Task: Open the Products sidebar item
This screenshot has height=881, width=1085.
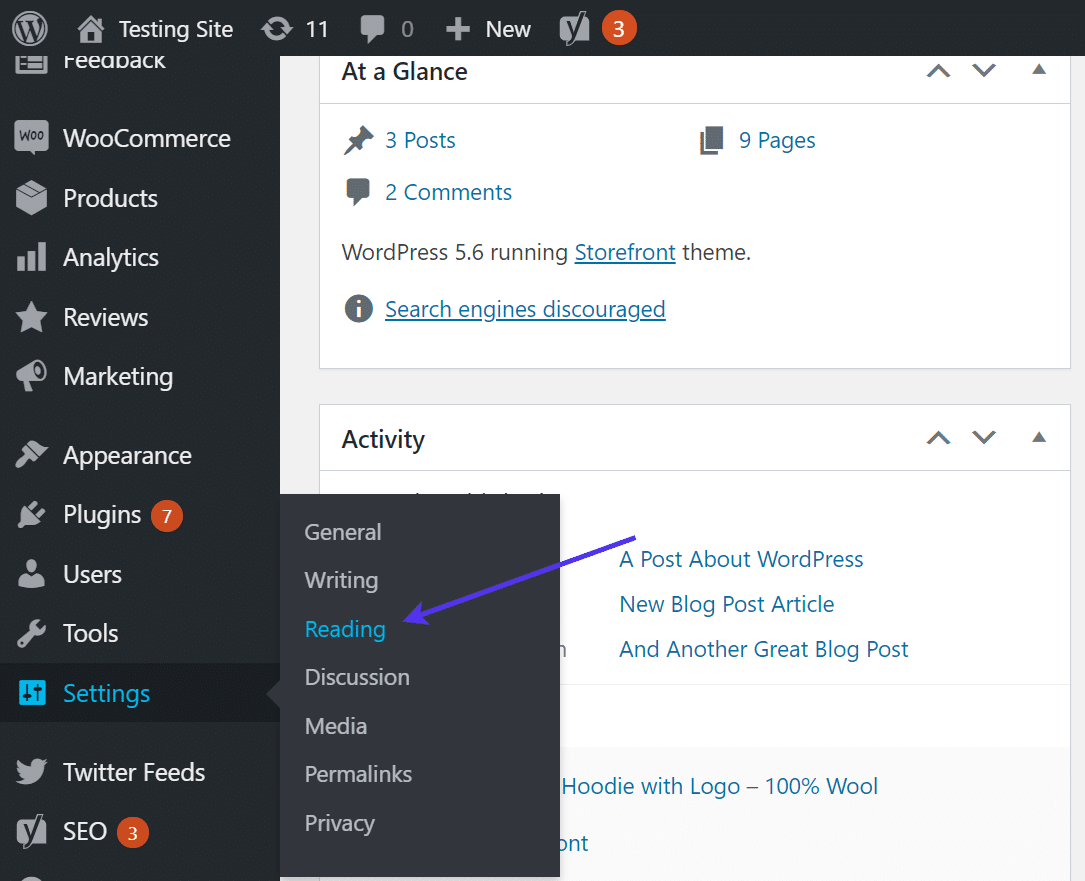Action: [110, 198]
